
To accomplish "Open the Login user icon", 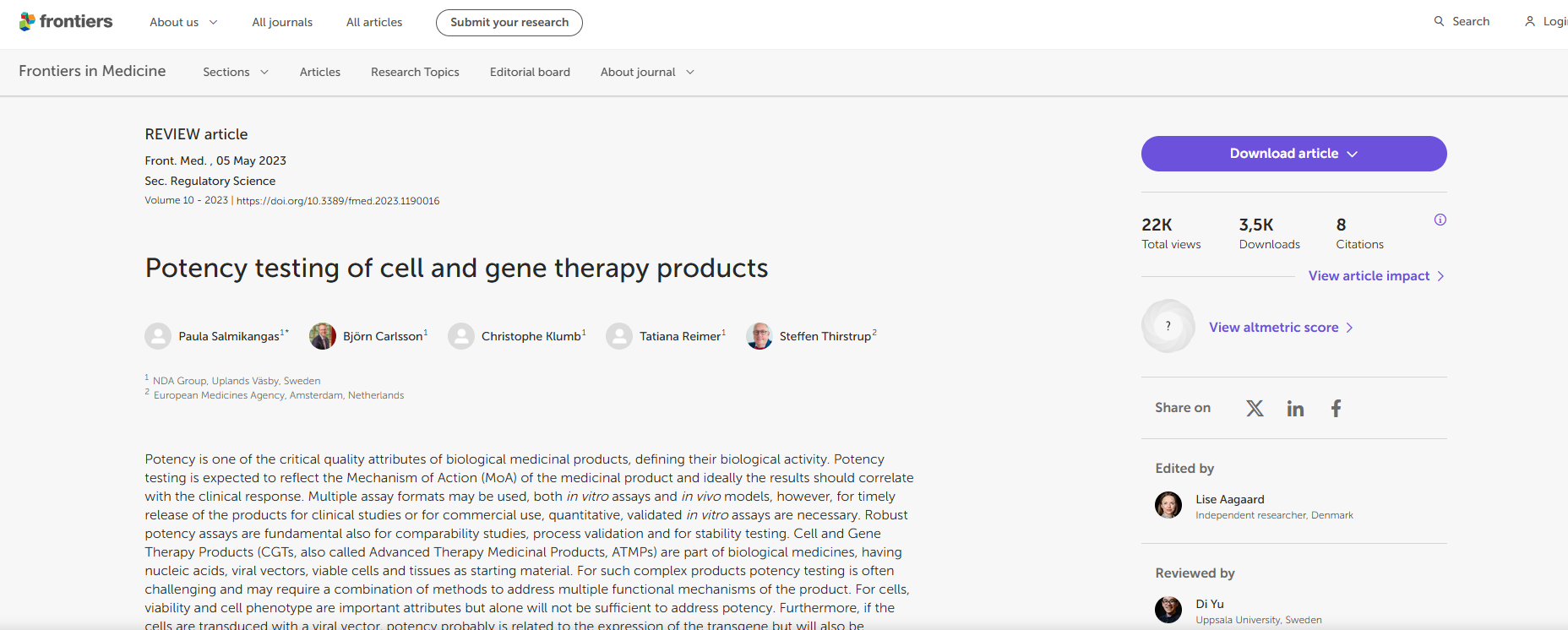I will click(1530, 21).
